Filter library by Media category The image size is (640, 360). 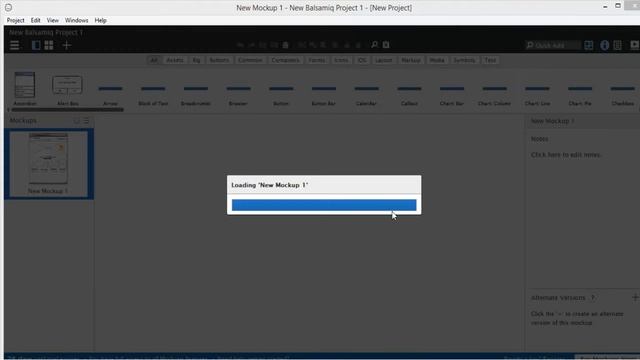(437, 60)
